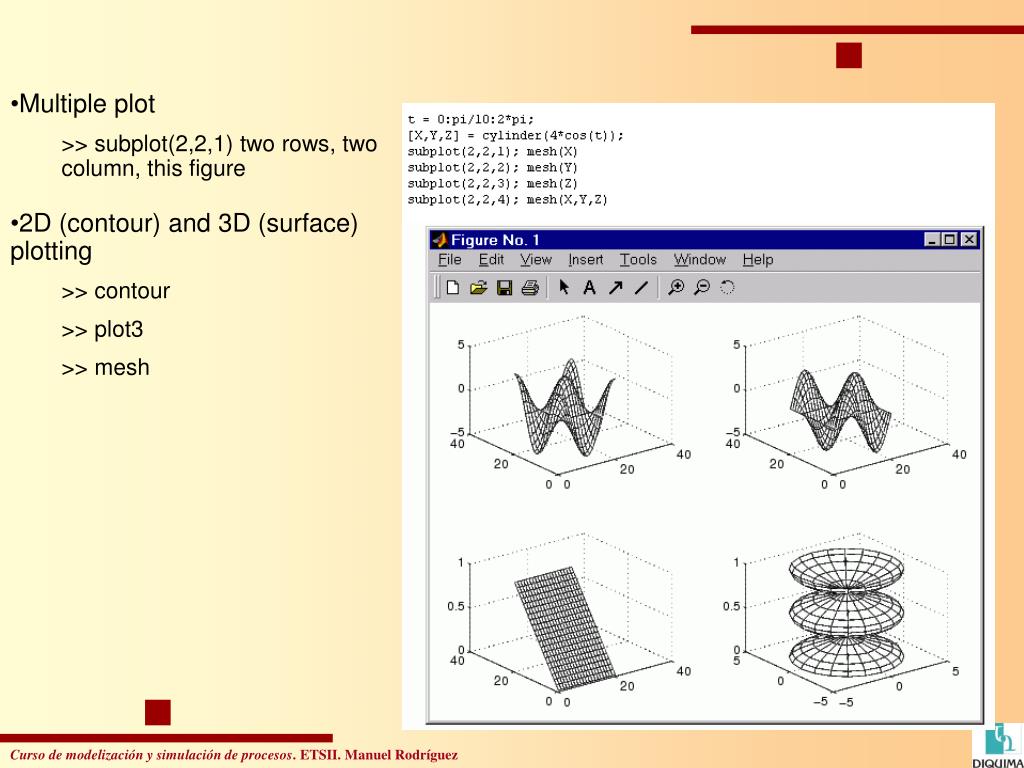
Task: Click the Save floppy disk icon
Action: point(504,287)
